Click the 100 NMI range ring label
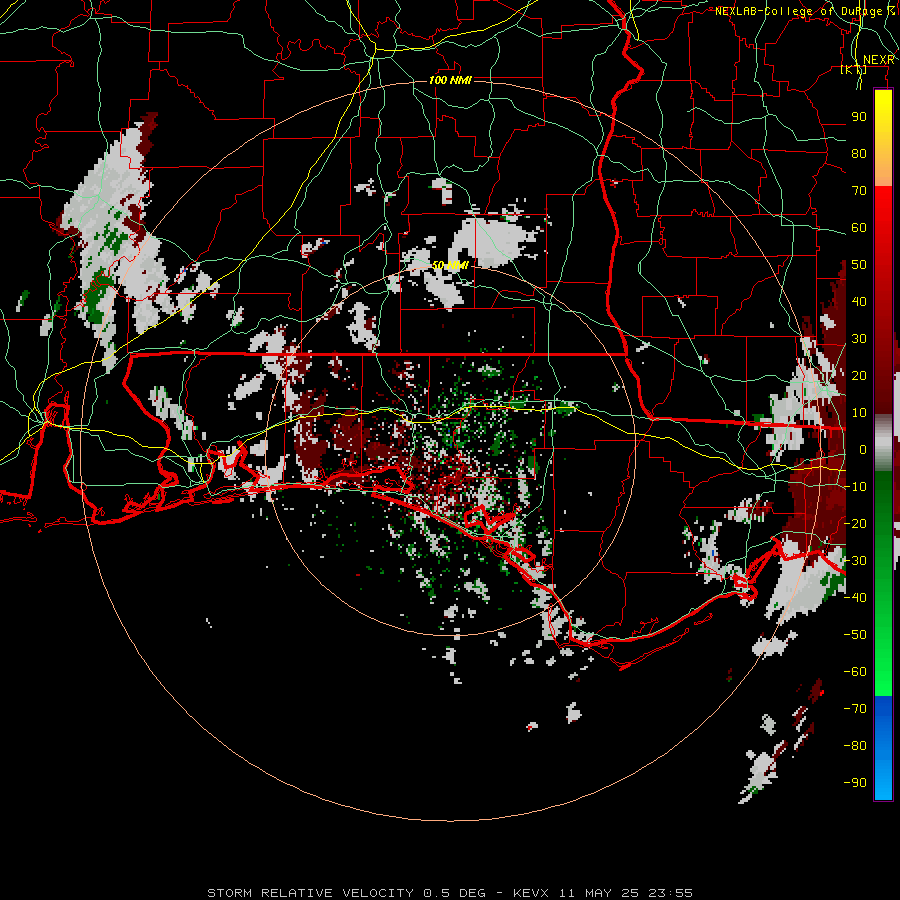The height and width of the screenshot is (900, 900). click(x=450, y=80)
